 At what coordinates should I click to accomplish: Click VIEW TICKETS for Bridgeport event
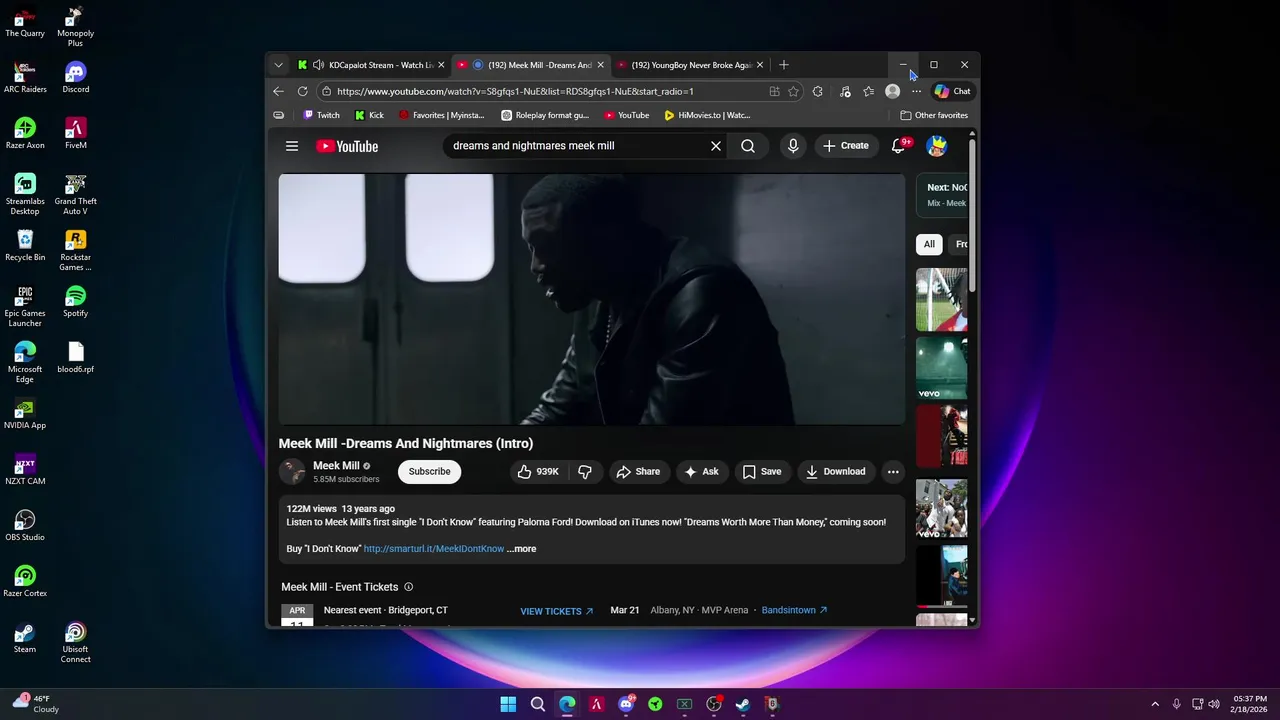pos(557,611)
